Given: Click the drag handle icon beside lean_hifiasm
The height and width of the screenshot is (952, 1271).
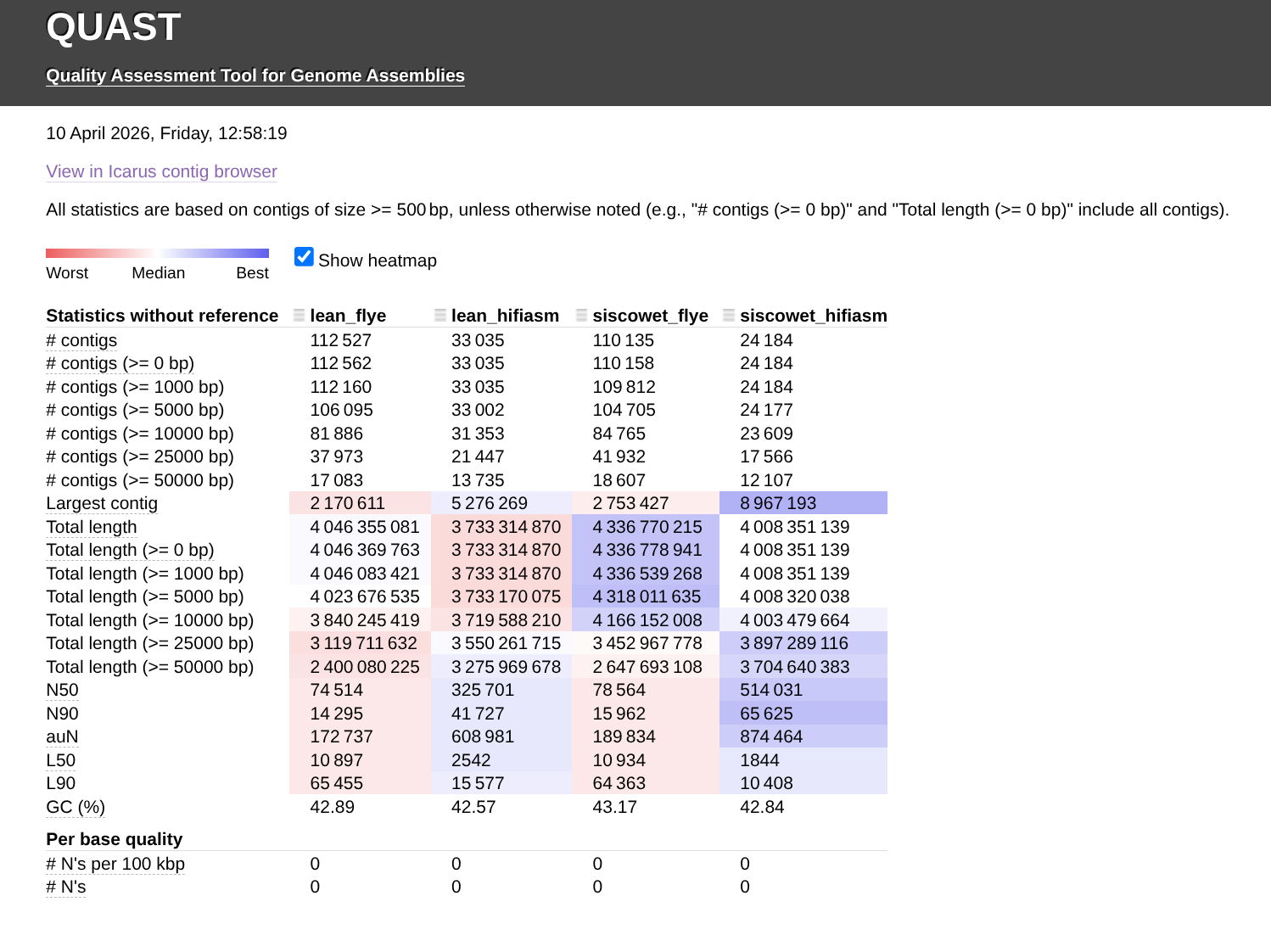Looking at the screenshot, I should [440, 316].
